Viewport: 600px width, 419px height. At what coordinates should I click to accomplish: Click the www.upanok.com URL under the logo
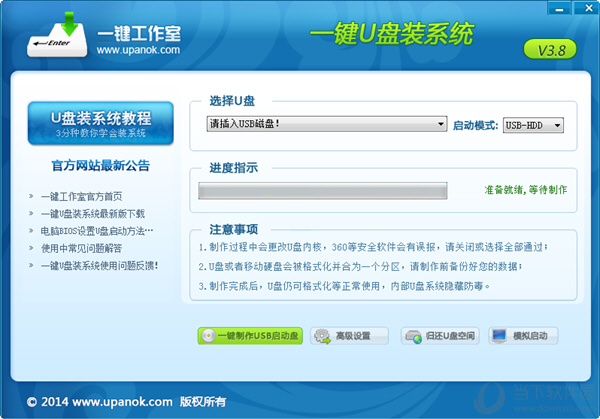point(139,48)
